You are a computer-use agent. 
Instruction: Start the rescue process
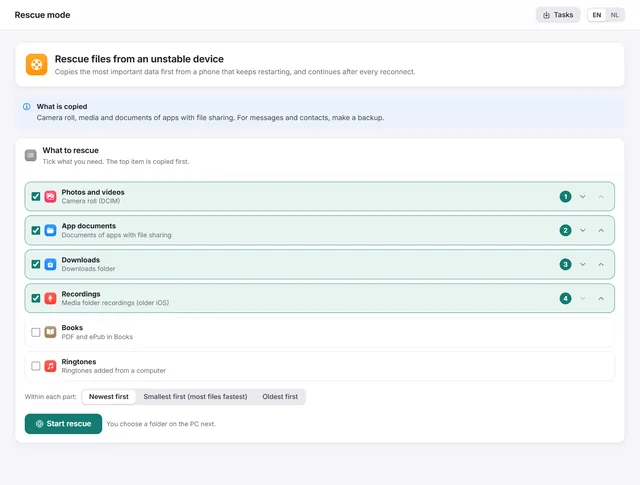click(63, 424)
